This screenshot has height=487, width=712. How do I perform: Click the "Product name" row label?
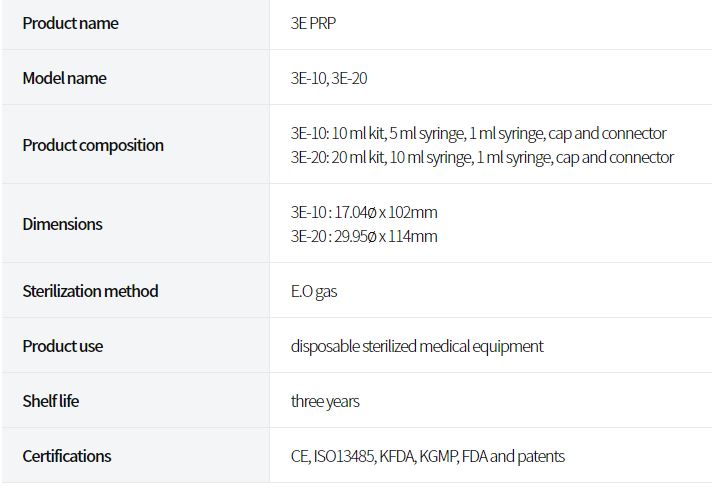point(70,23)
